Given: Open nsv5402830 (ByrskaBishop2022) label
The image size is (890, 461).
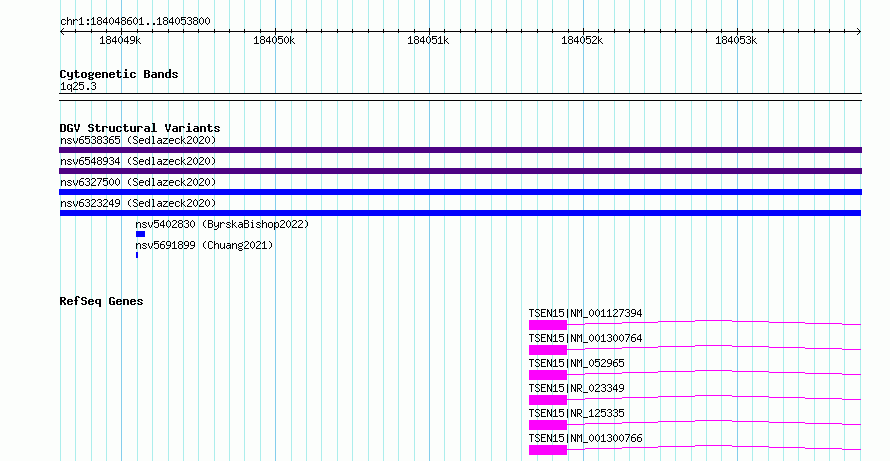Looking at the screenshot, I should click(x=222, y=224).
